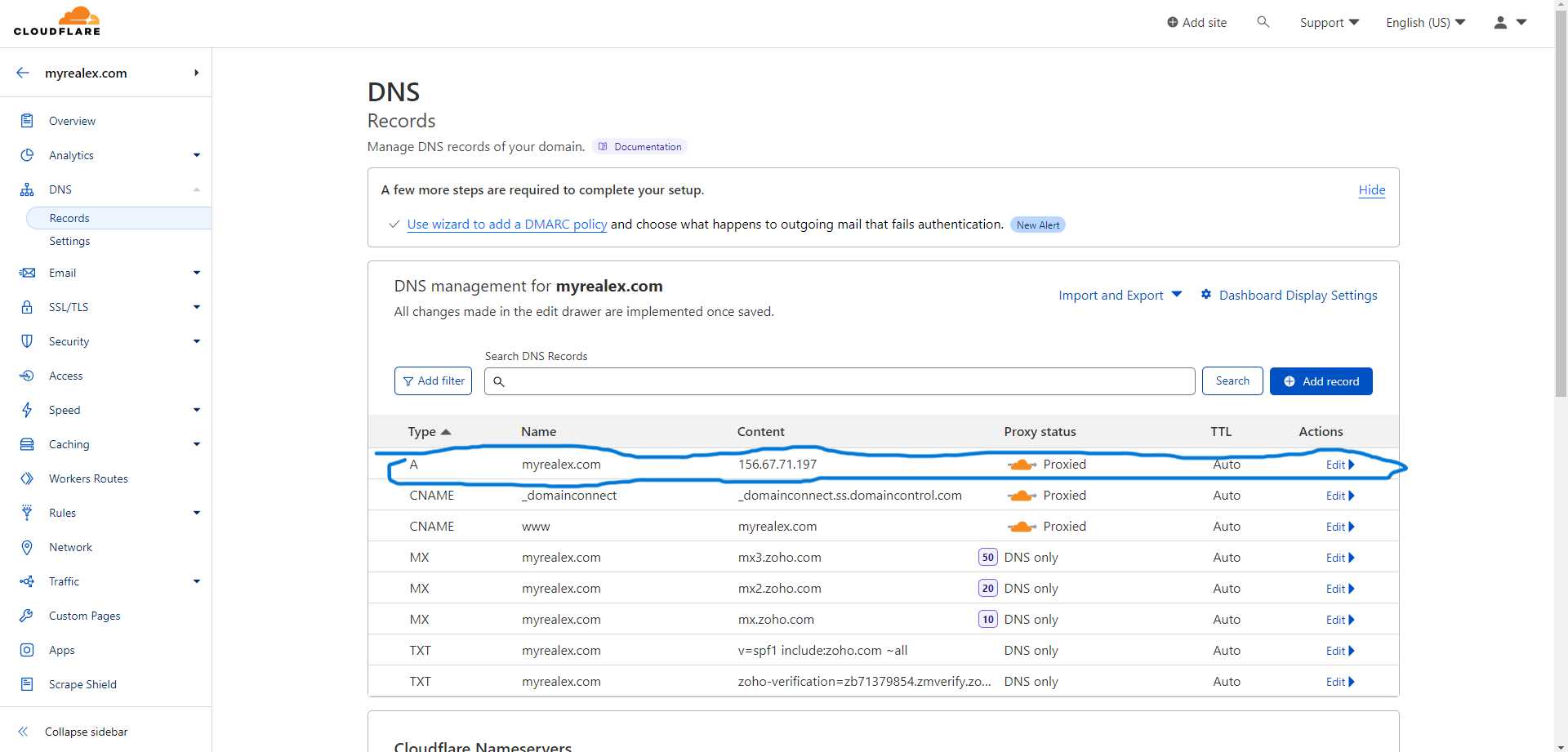Click the Search button

click(x=1232, y=381)
